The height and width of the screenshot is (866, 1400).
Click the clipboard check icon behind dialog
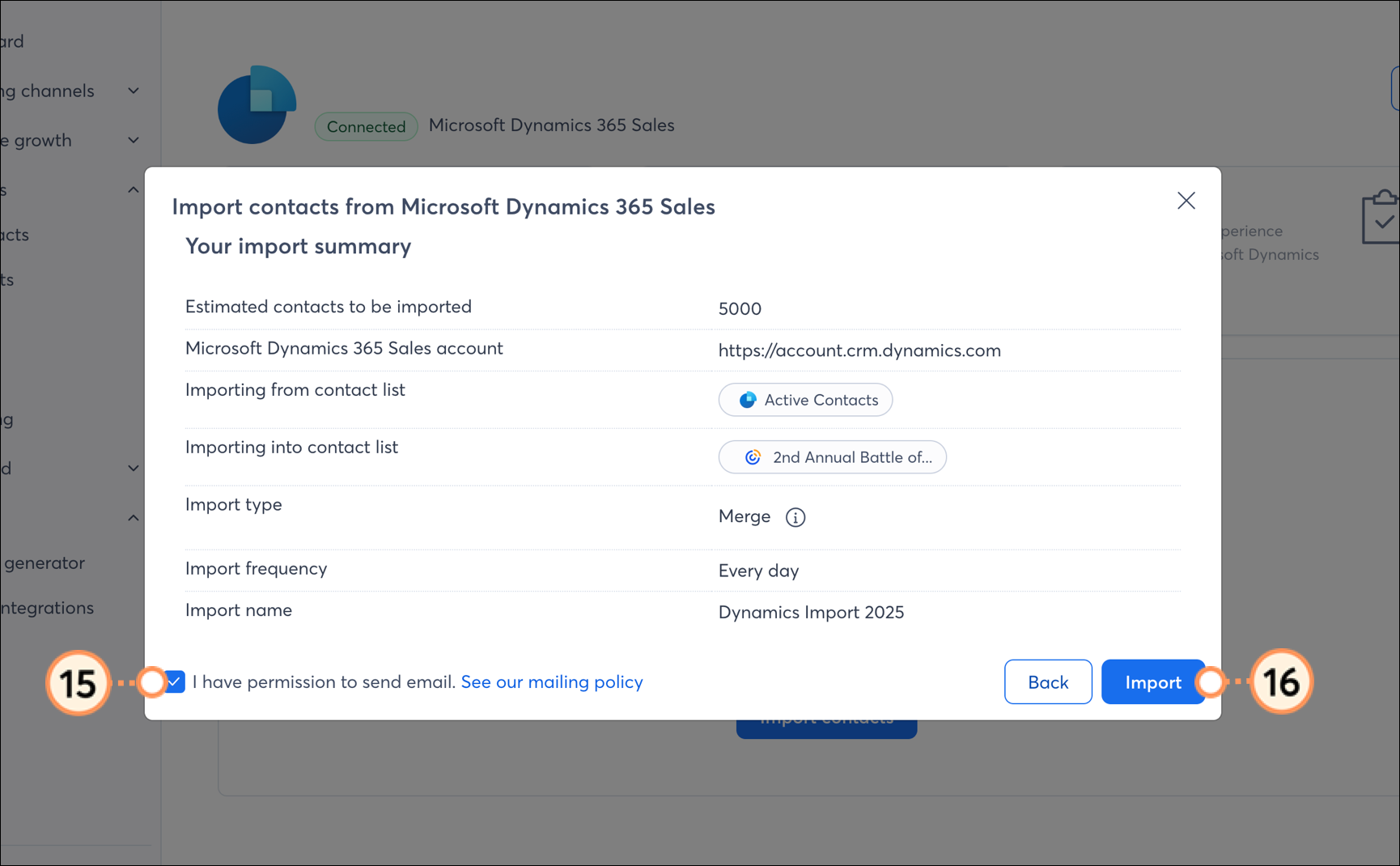pyautogui.click(x=1381, y=217)
